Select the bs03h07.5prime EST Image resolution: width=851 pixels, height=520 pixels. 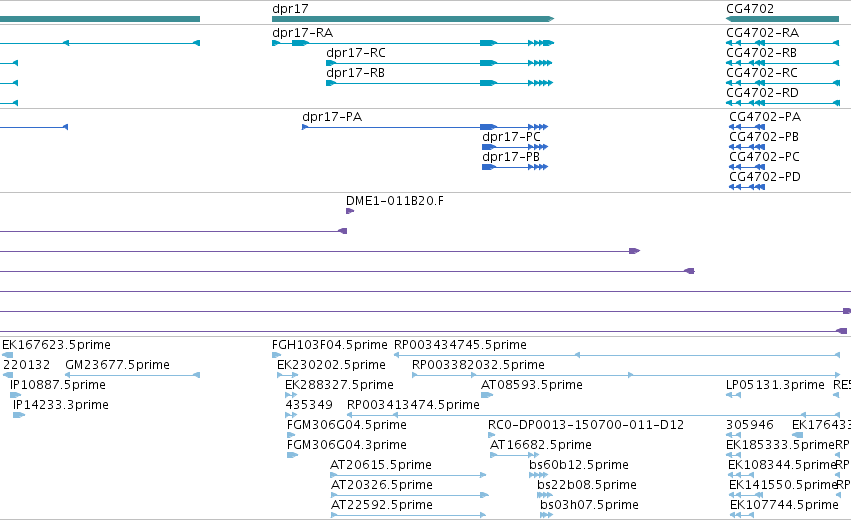click(546, 516)
